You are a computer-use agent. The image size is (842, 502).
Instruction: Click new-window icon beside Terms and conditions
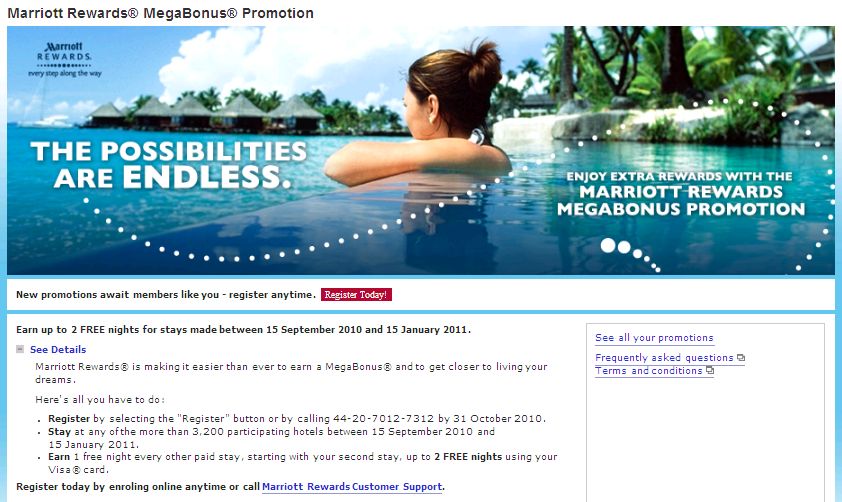710,370
